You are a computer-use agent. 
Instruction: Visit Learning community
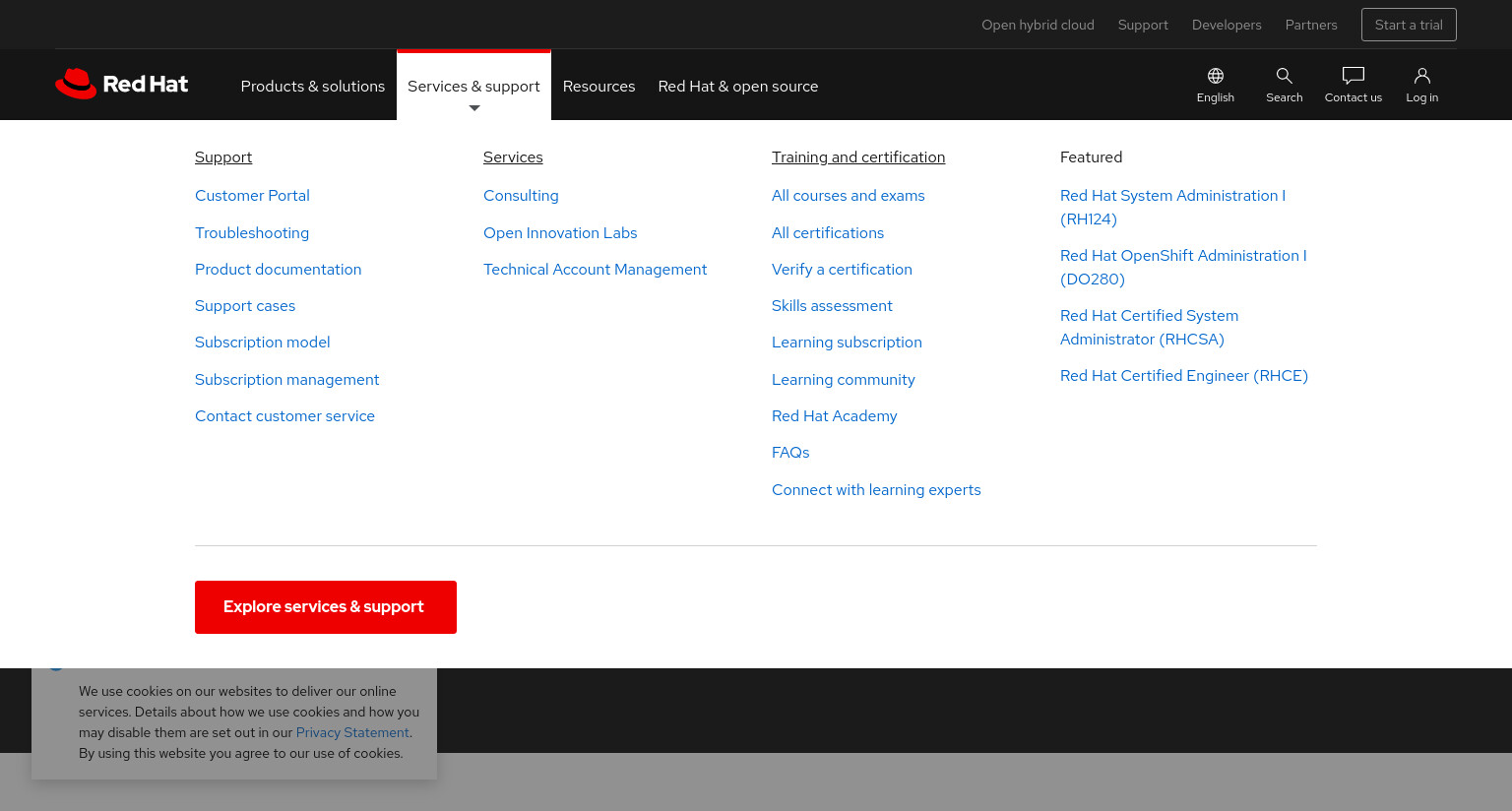[844, 380]
